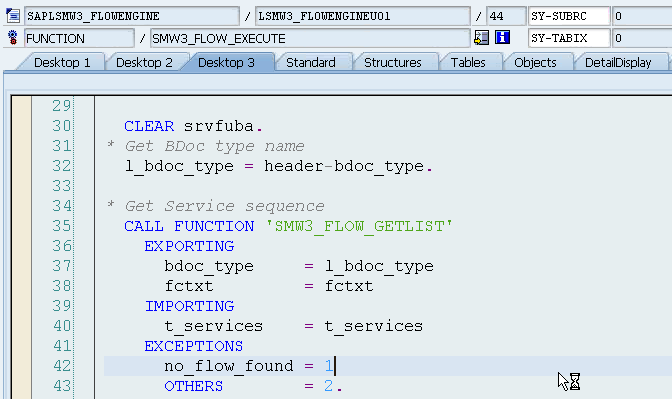
Task: Click the SY-SUBRC value 0 field
Action: click(x=642, y=16)
